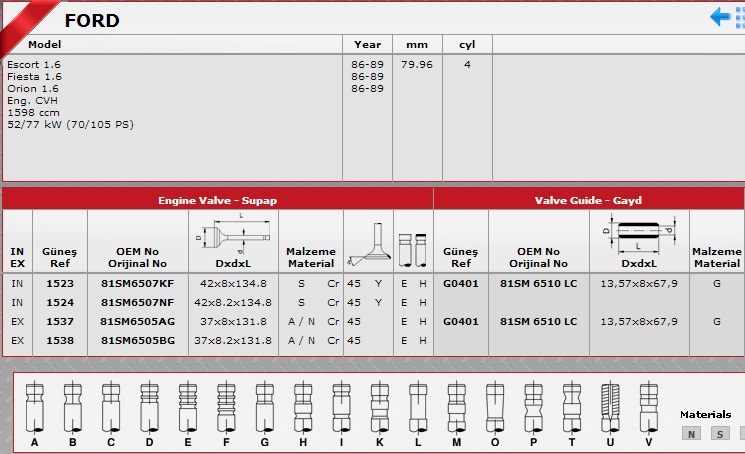Select valve stem type G icon
The image size is (745, 454).
[265, 407]
